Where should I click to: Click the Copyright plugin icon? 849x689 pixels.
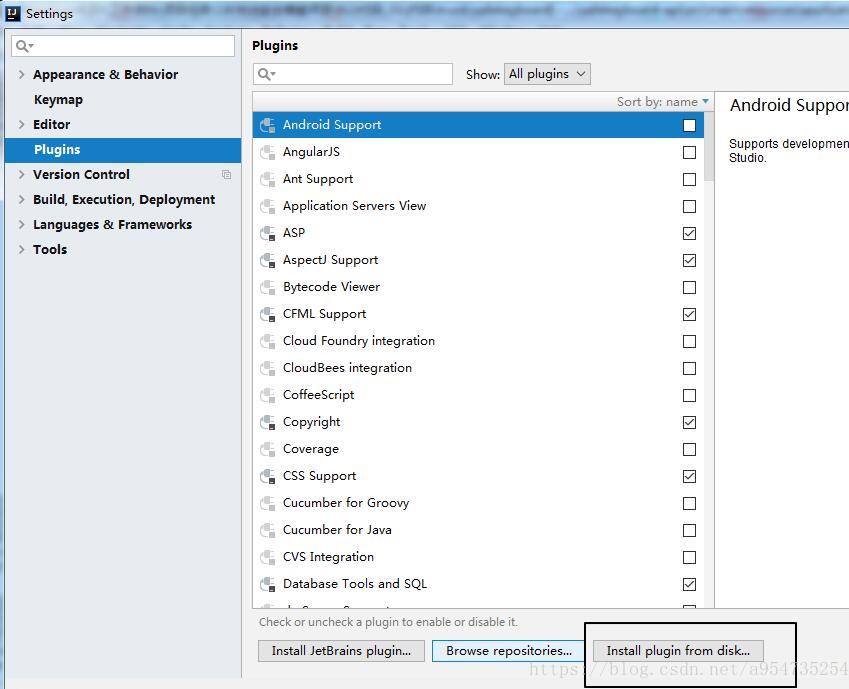267,422
